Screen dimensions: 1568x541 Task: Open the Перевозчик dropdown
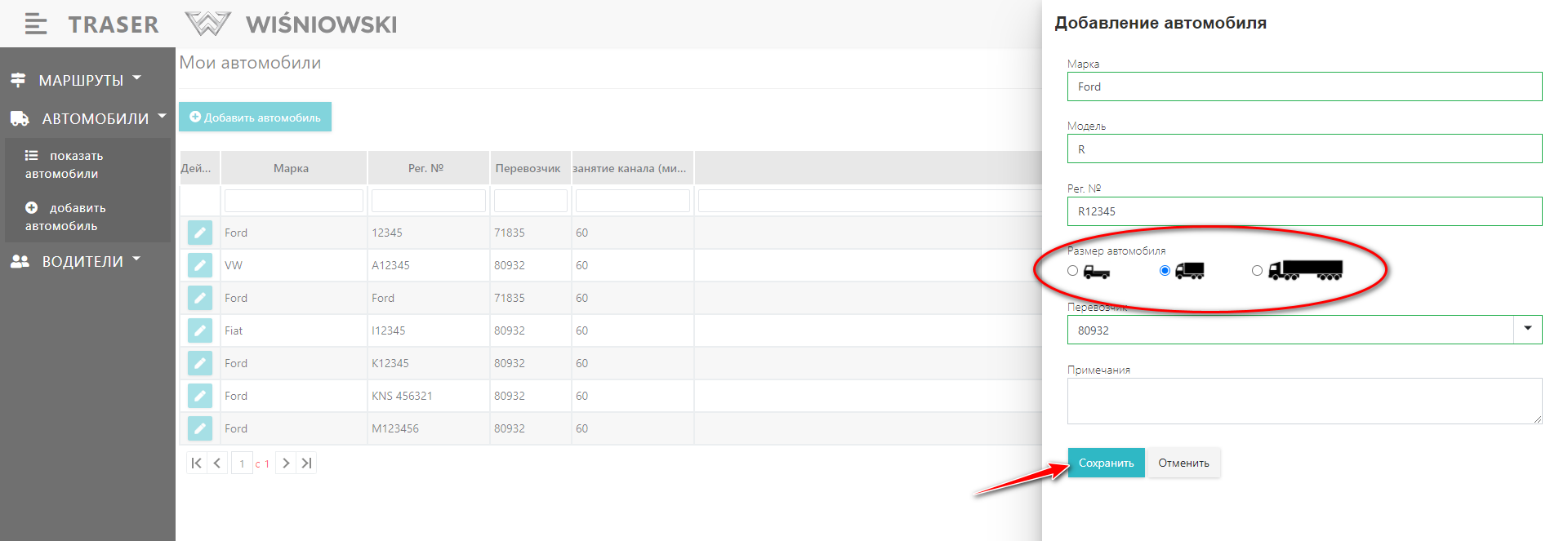point(1527,330)
